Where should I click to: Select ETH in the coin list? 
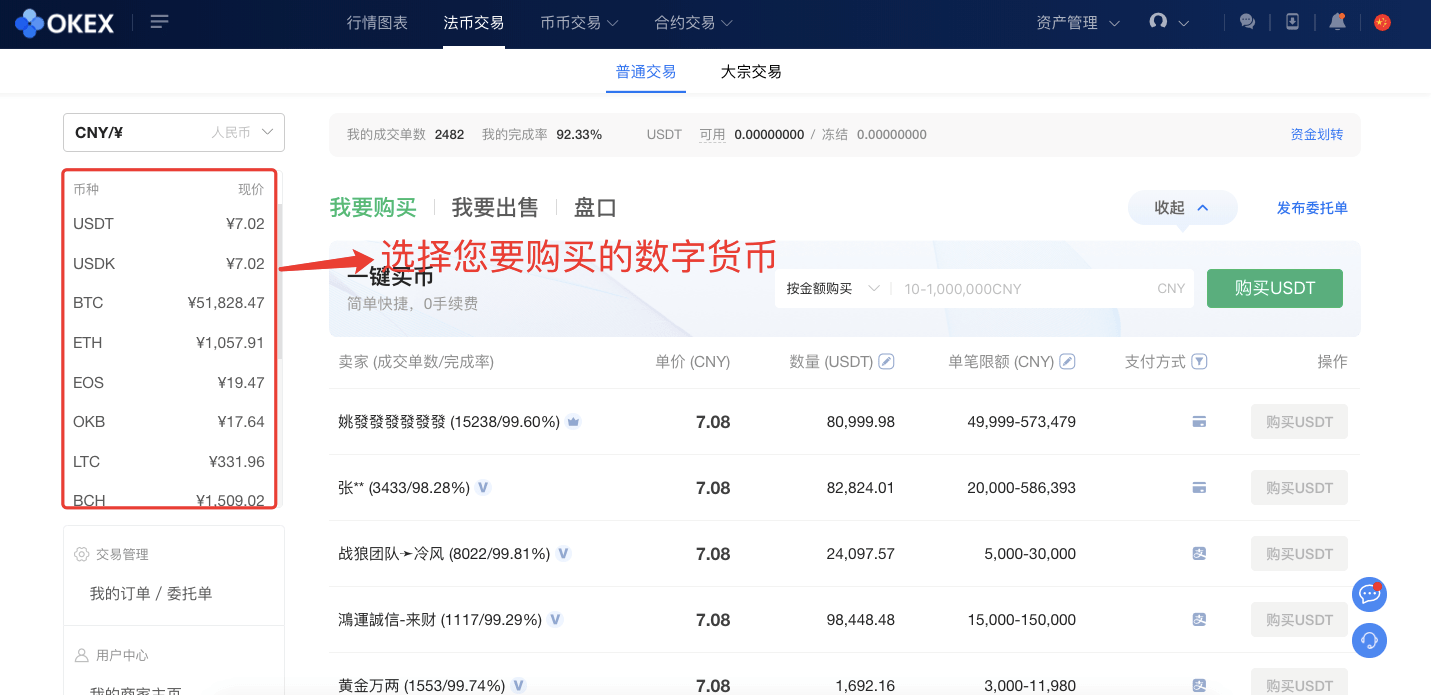pos(169,343)
